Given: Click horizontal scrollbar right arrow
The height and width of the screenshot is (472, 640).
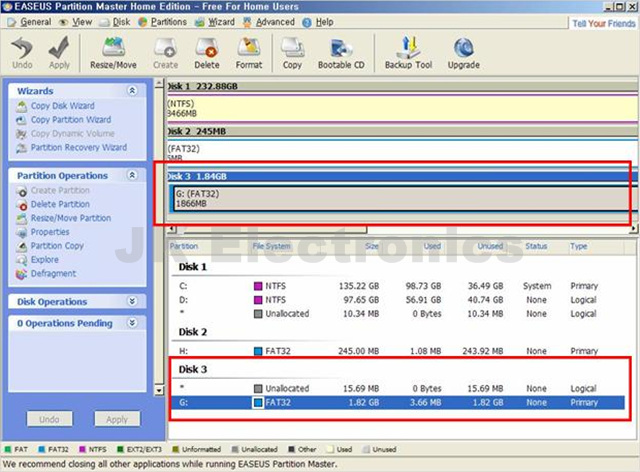Looking at the screenshot, I should 633,229.
